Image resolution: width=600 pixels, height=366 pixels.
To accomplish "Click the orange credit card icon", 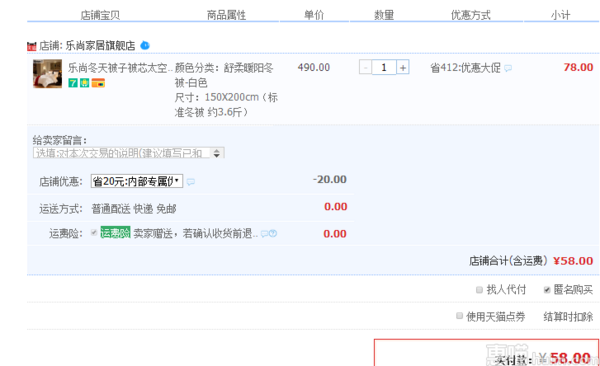I will pos(98,83).
